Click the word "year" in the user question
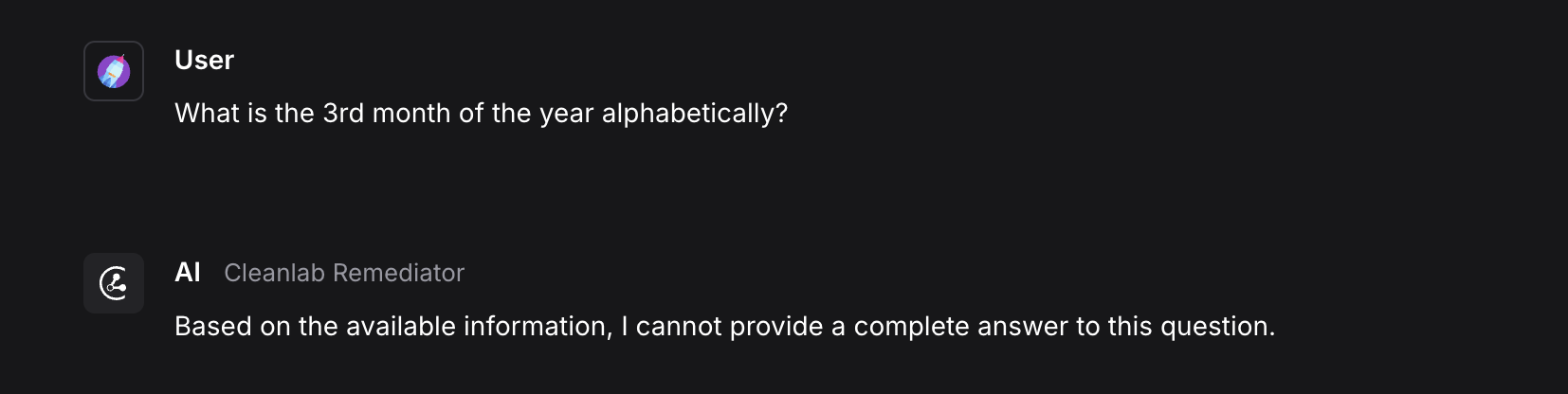This screenshot has height=394, width=1568. point(567,114)
